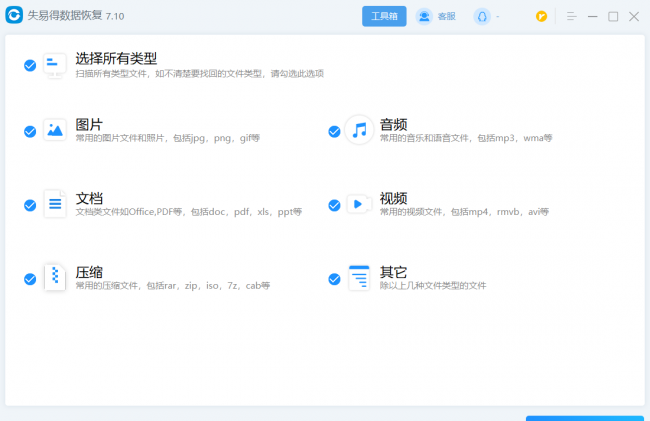Image resolution: width=650 pixels, height=421 pixels.
Task: Select the 其它 heading
Action: click(x=393, y=272)
